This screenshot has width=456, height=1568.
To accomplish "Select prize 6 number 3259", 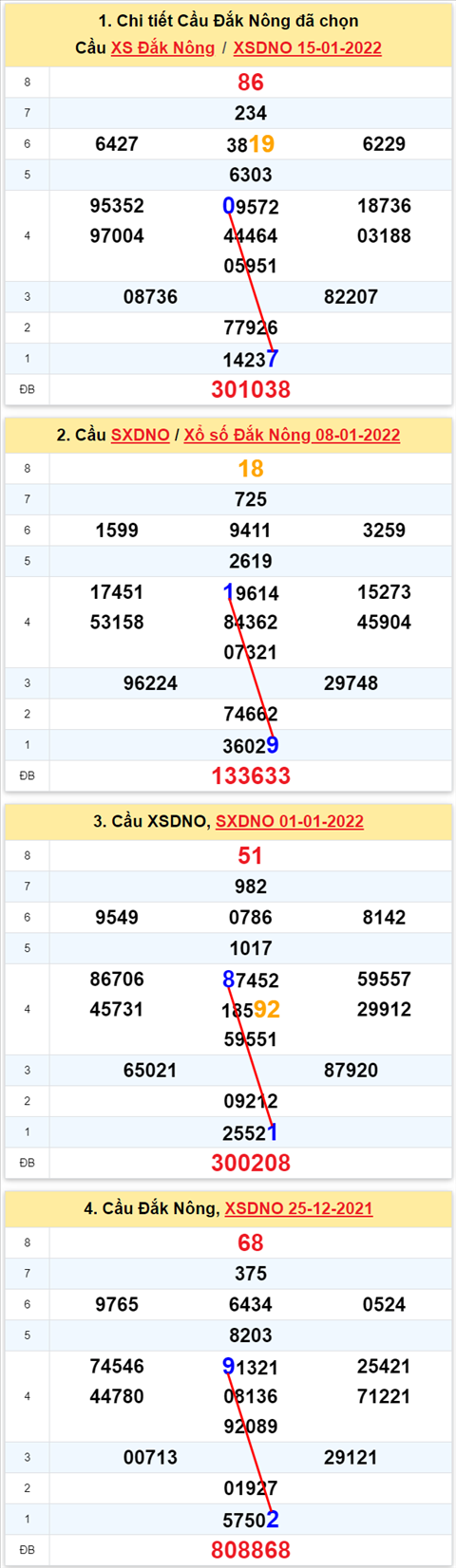I will (384, 531).
